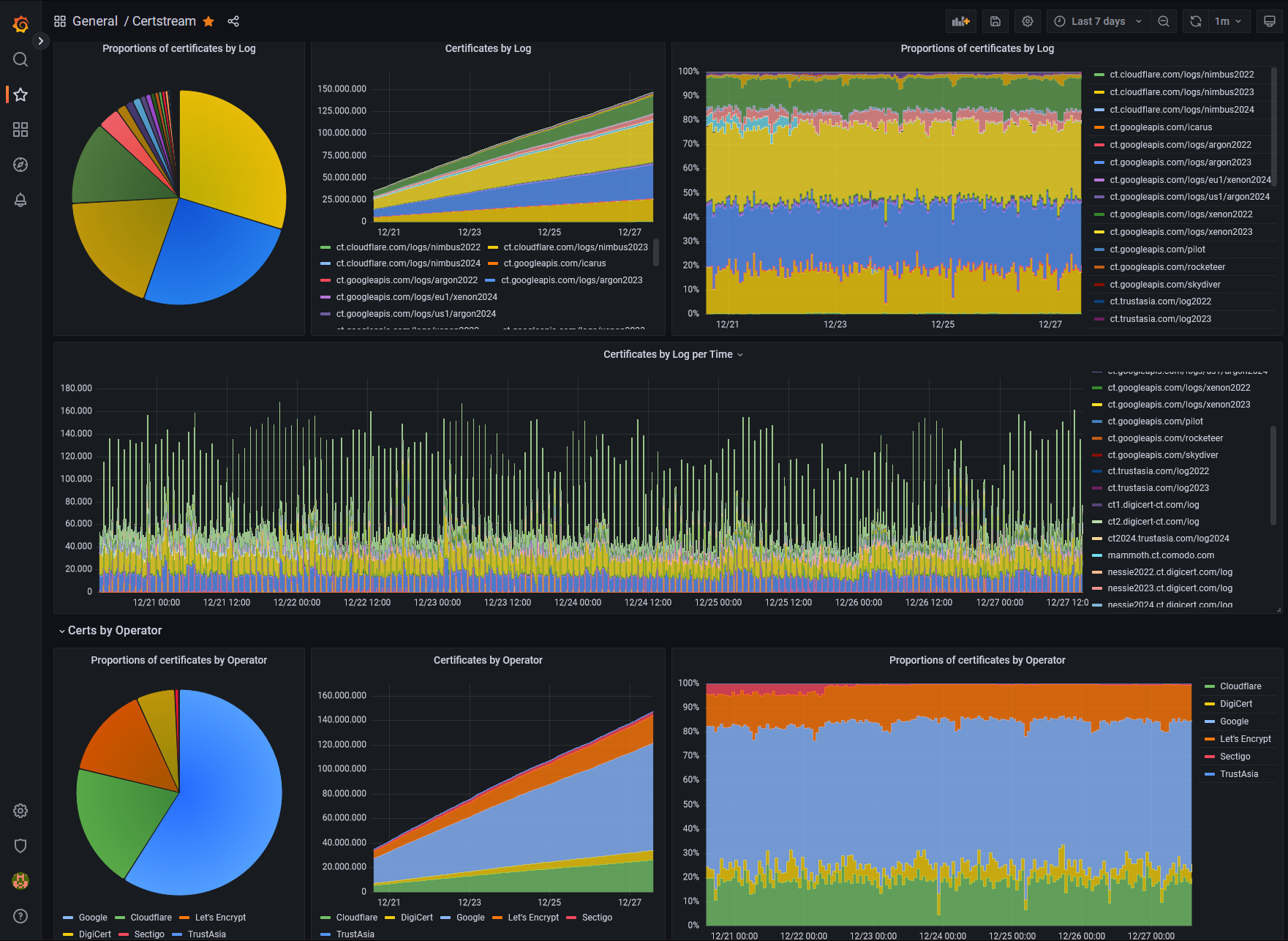Open dashboard settings gear

[1027, 20]
